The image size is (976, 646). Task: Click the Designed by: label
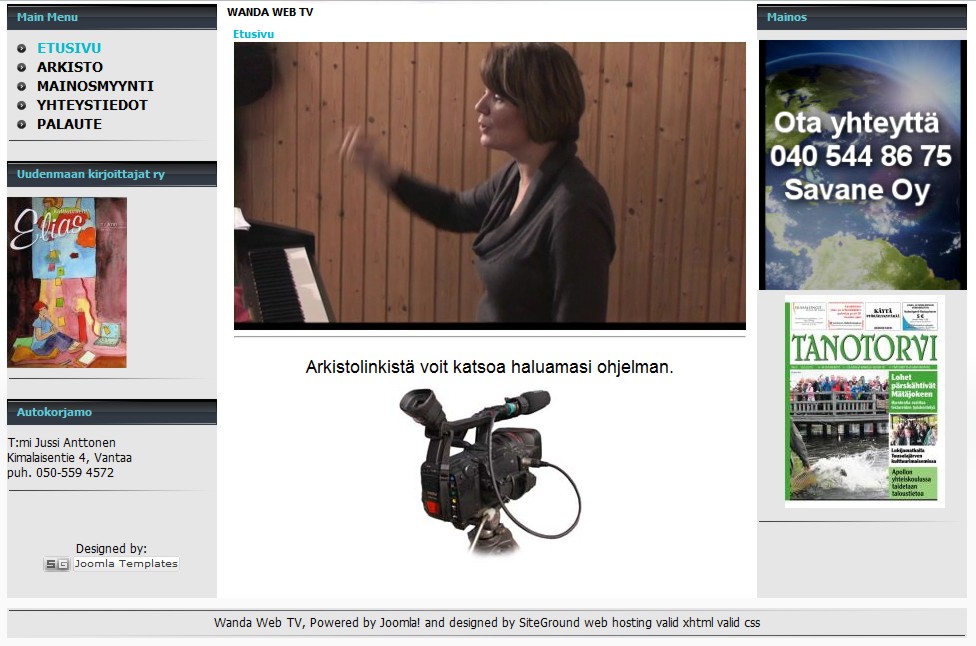click(111, 548)
